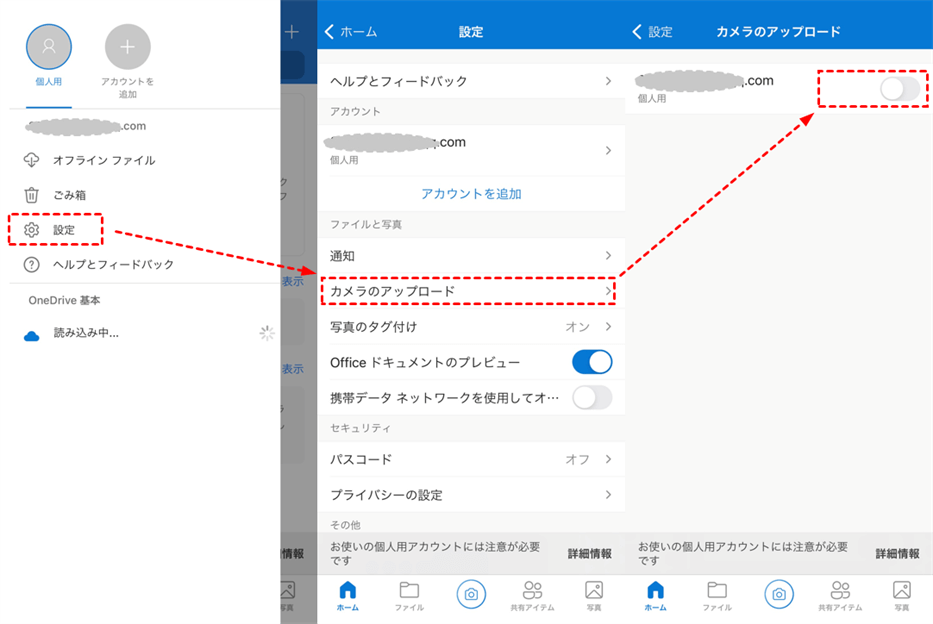Tap the camera scan icon in settings bottom bar
The width and height of the screenshot is (933, 624).
point(471,594)
